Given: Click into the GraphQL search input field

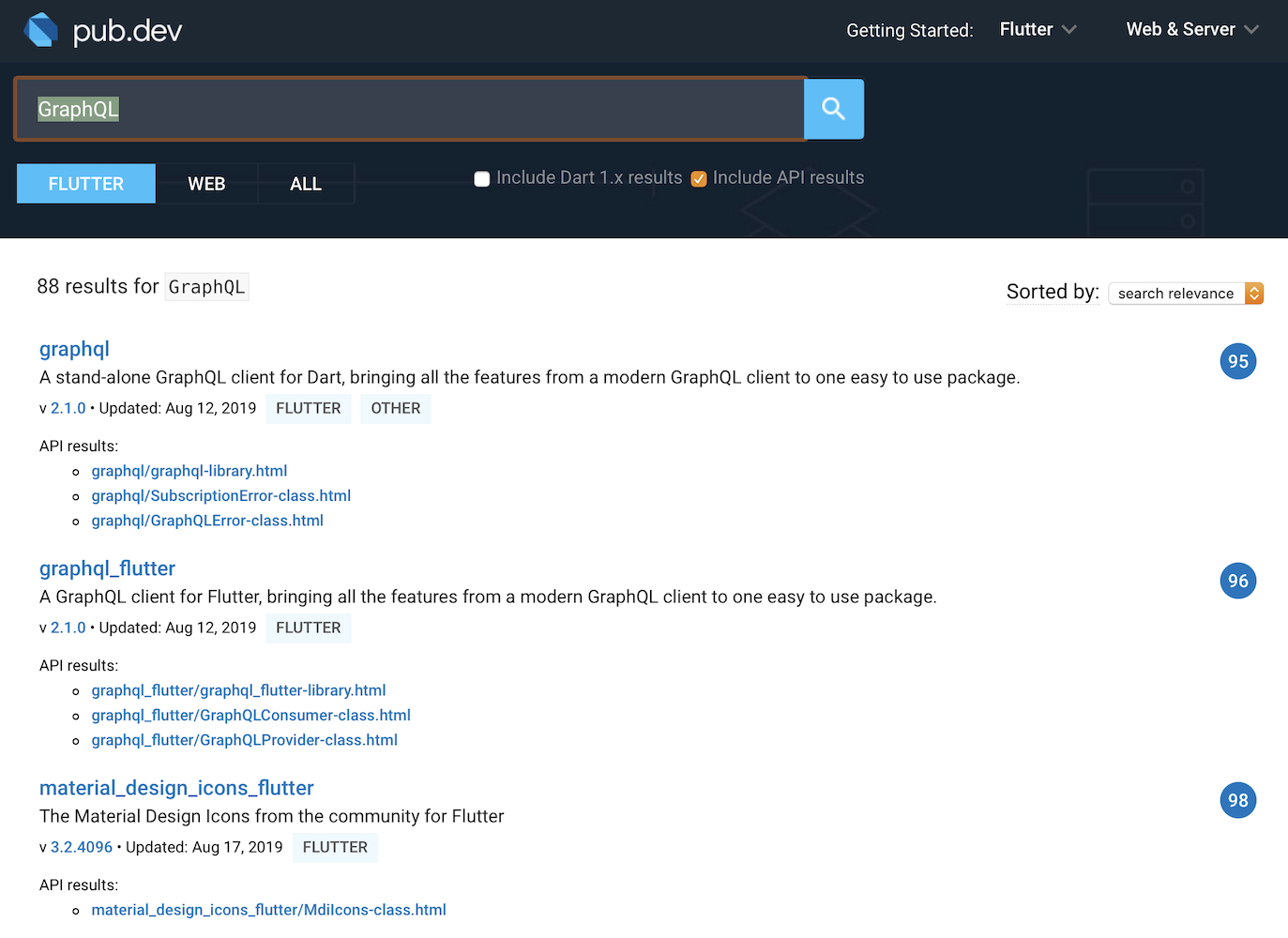Looking at the screenshot, I should tap(410, 109).
